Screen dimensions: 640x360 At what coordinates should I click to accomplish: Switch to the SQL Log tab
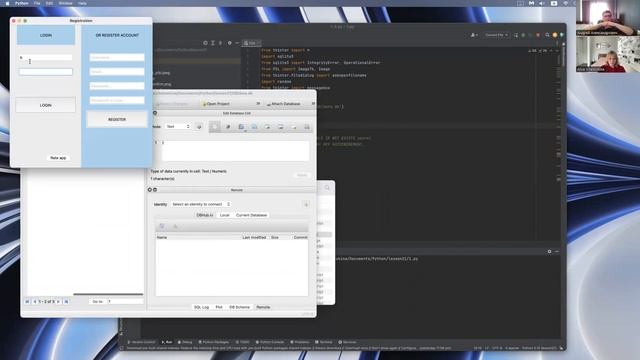pyautogui.click(x=201, y=307)
